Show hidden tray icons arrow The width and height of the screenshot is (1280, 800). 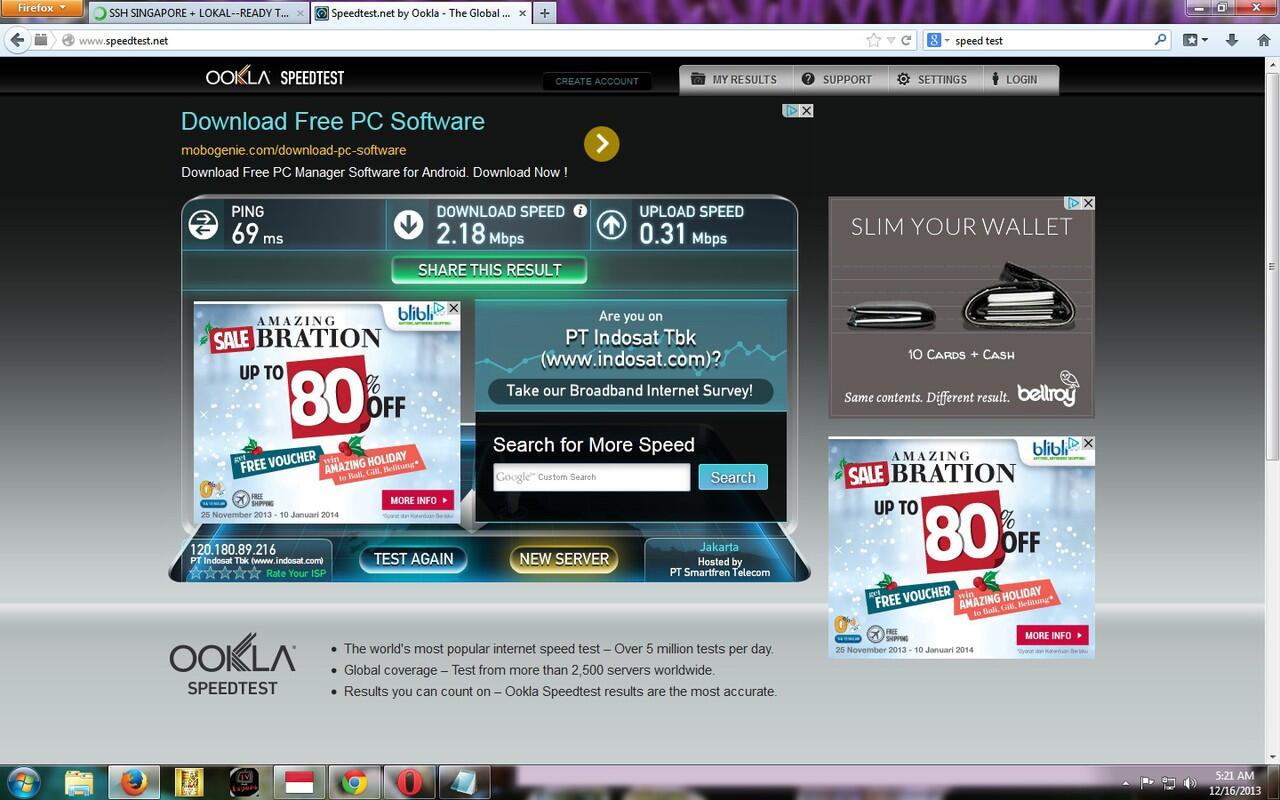click(1126, 783)
